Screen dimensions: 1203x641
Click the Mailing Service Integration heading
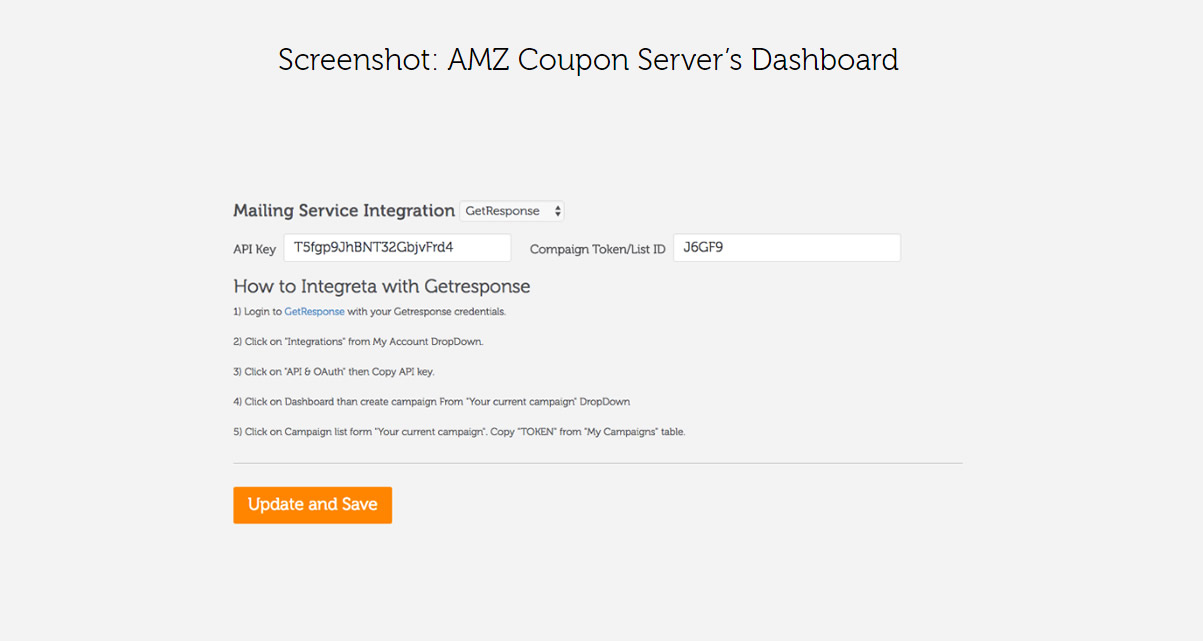point(344,211)
